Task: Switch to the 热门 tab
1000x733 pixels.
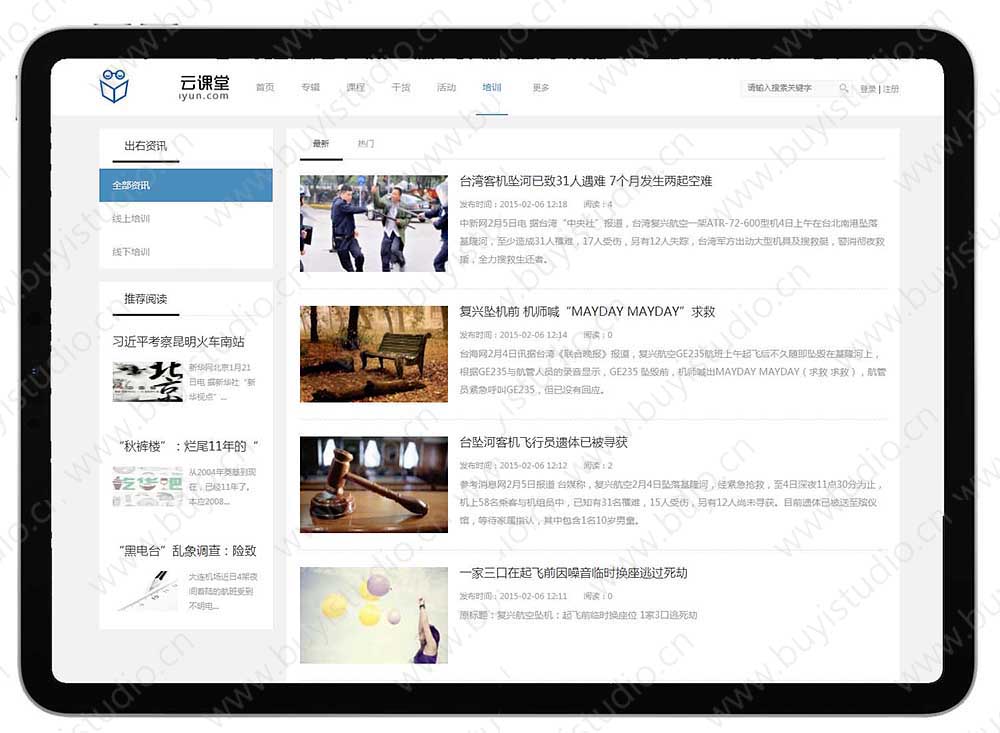Action: (366, 144)
